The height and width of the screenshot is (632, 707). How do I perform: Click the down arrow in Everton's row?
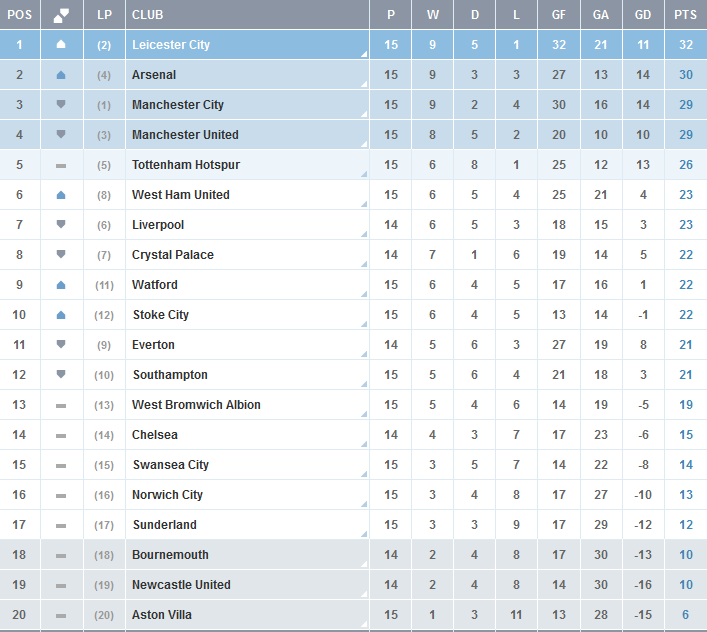pos(61,345)
